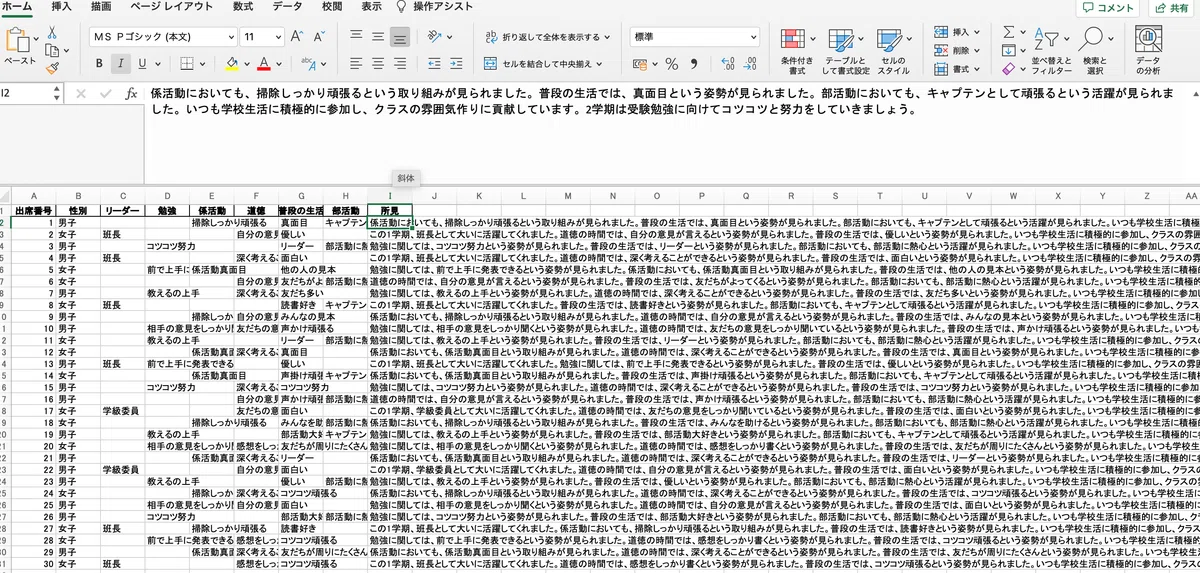The height and width of the screenshot is (573, 1200).
Task: Increase indent icon
Action: [x=455, y=64]
